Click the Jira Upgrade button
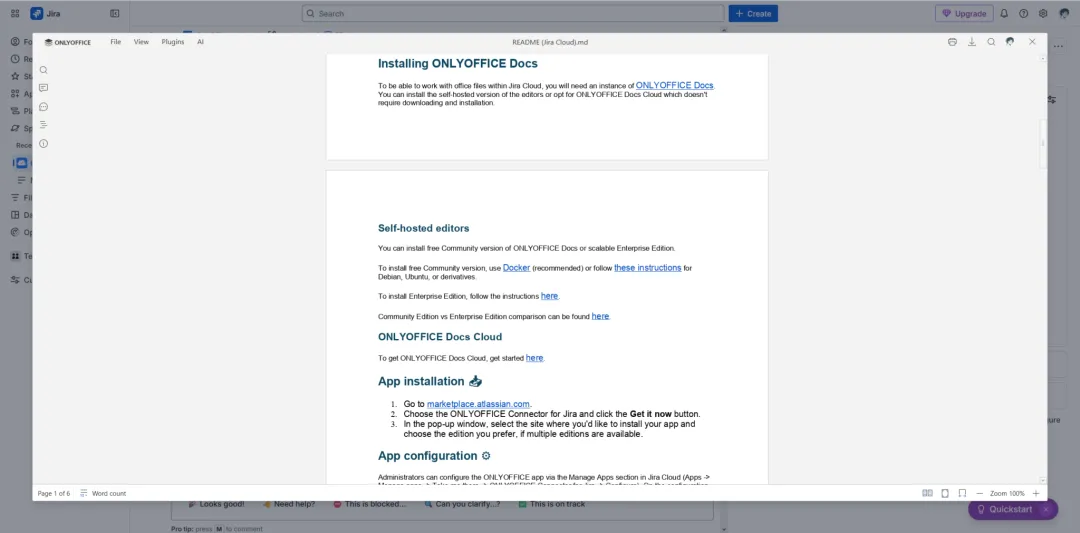This screenshot has height=533, width=1080. (x=964, y=13)
